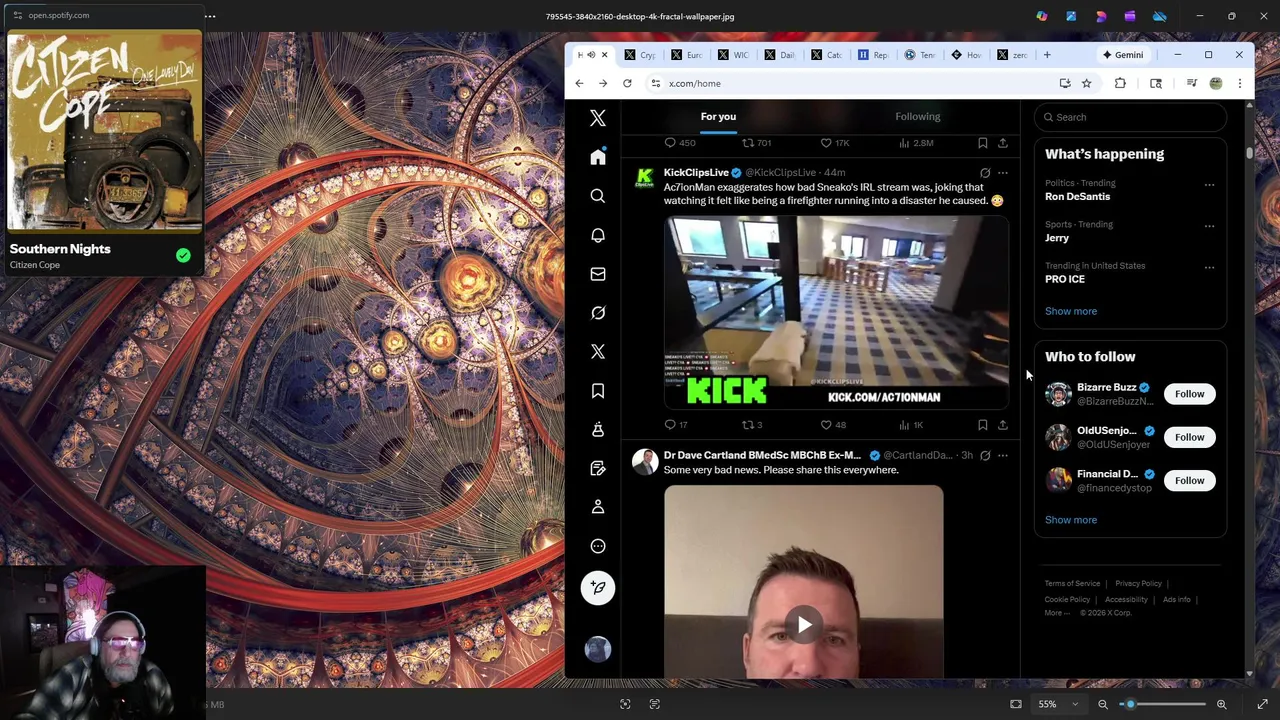
Task: Toggle fit-to-window in Photos viewer
Action: (x=1016, y=704)
